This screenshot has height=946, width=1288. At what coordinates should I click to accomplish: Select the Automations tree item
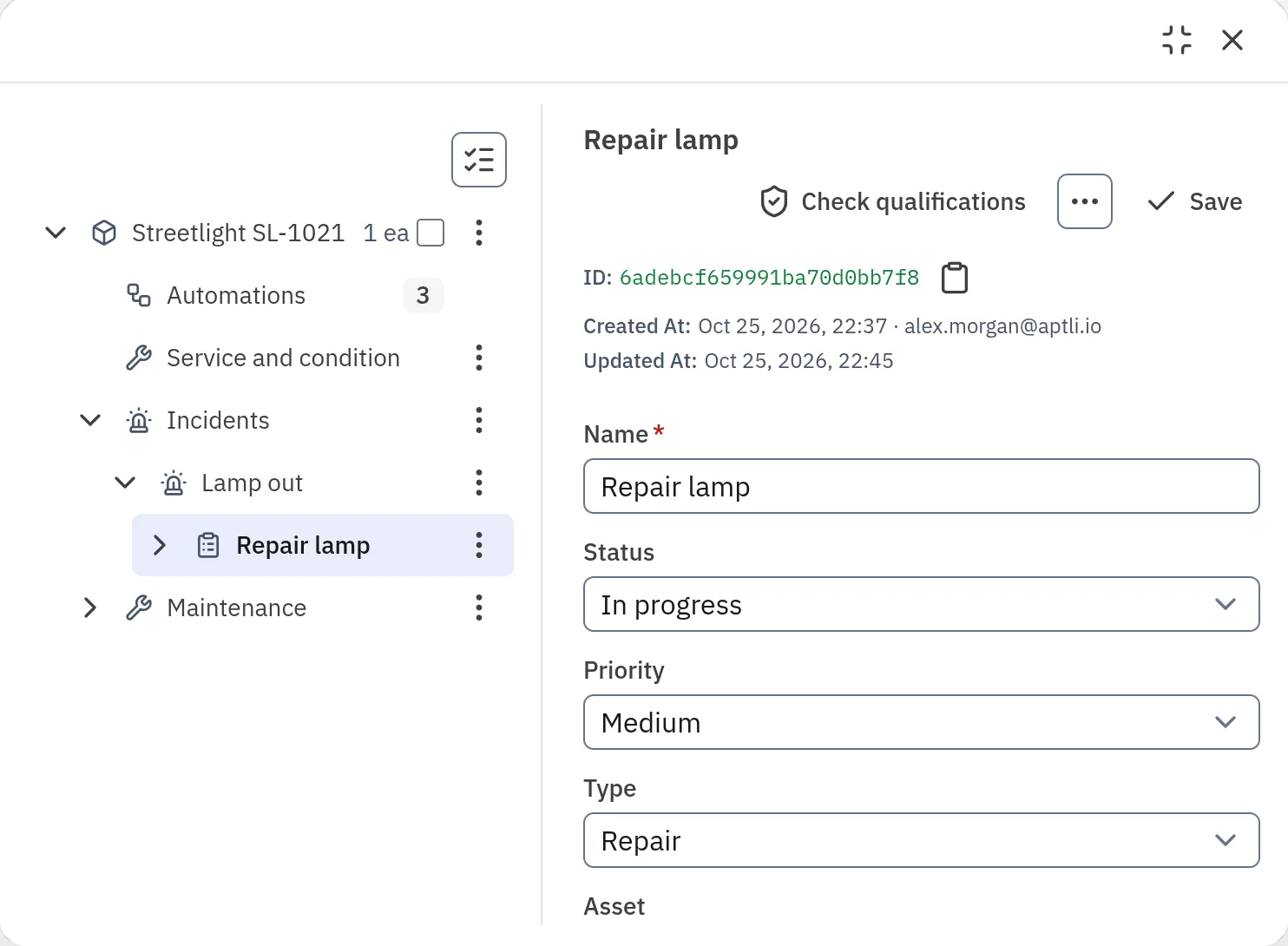pyautogui.click(x=236, y=295)
